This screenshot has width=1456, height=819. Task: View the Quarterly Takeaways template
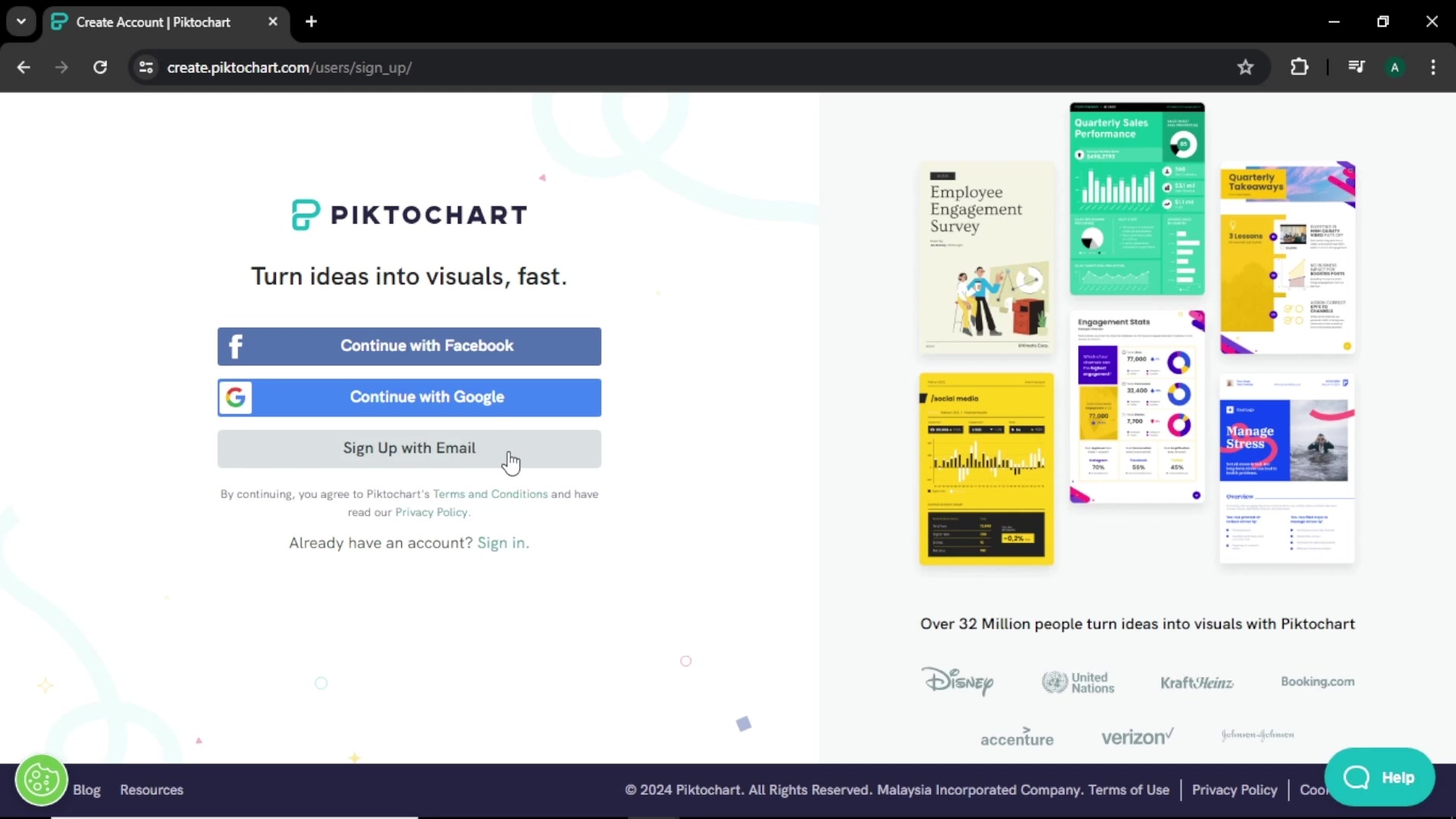coord(1287,257)
